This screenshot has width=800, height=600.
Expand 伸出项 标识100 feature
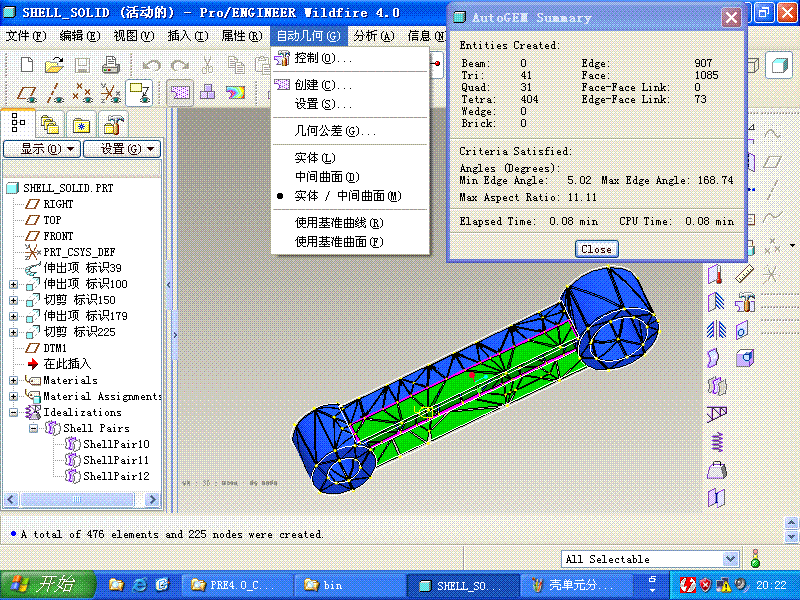click(13, 284)
